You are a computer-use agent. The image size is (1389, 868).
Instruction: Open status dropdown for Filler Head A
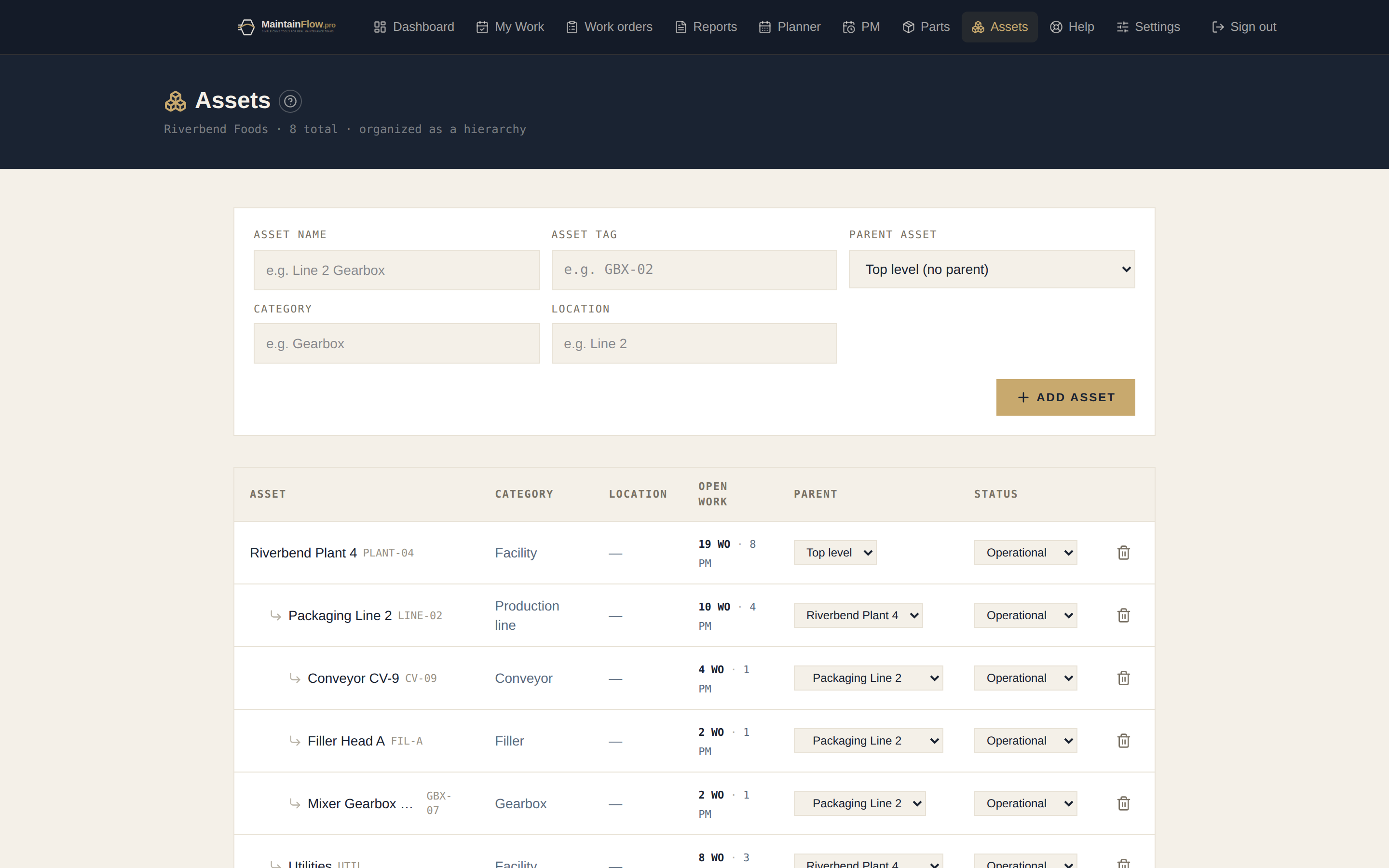pyautogui.click(x=1025, y=740)
